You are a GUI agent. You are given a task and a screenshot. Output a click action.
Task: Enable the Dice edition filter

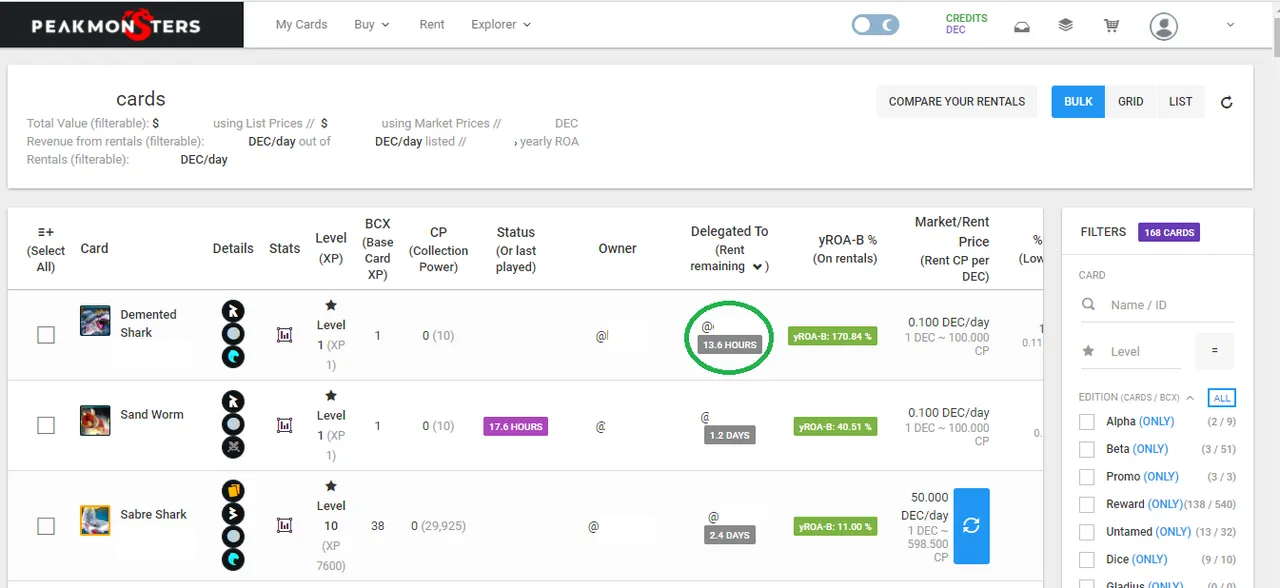[x=1087, y=560]
